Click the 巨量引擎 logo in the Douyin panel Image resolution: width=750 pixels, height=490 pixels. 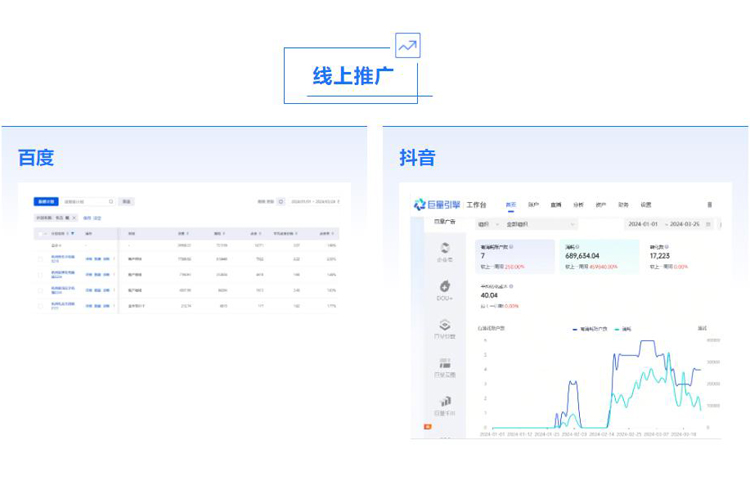pos(437,205)
